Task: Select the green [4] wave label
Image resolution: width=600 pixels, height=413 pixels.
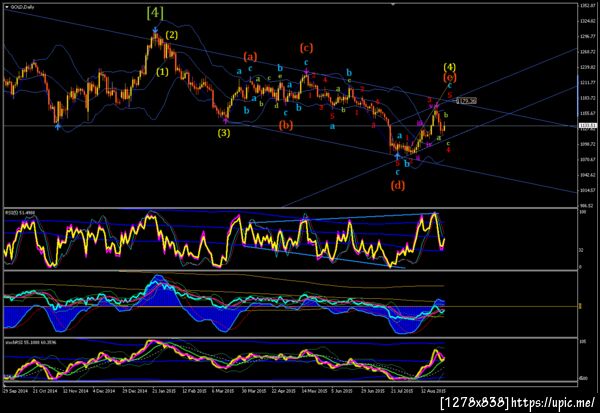Action: [155, 13]
